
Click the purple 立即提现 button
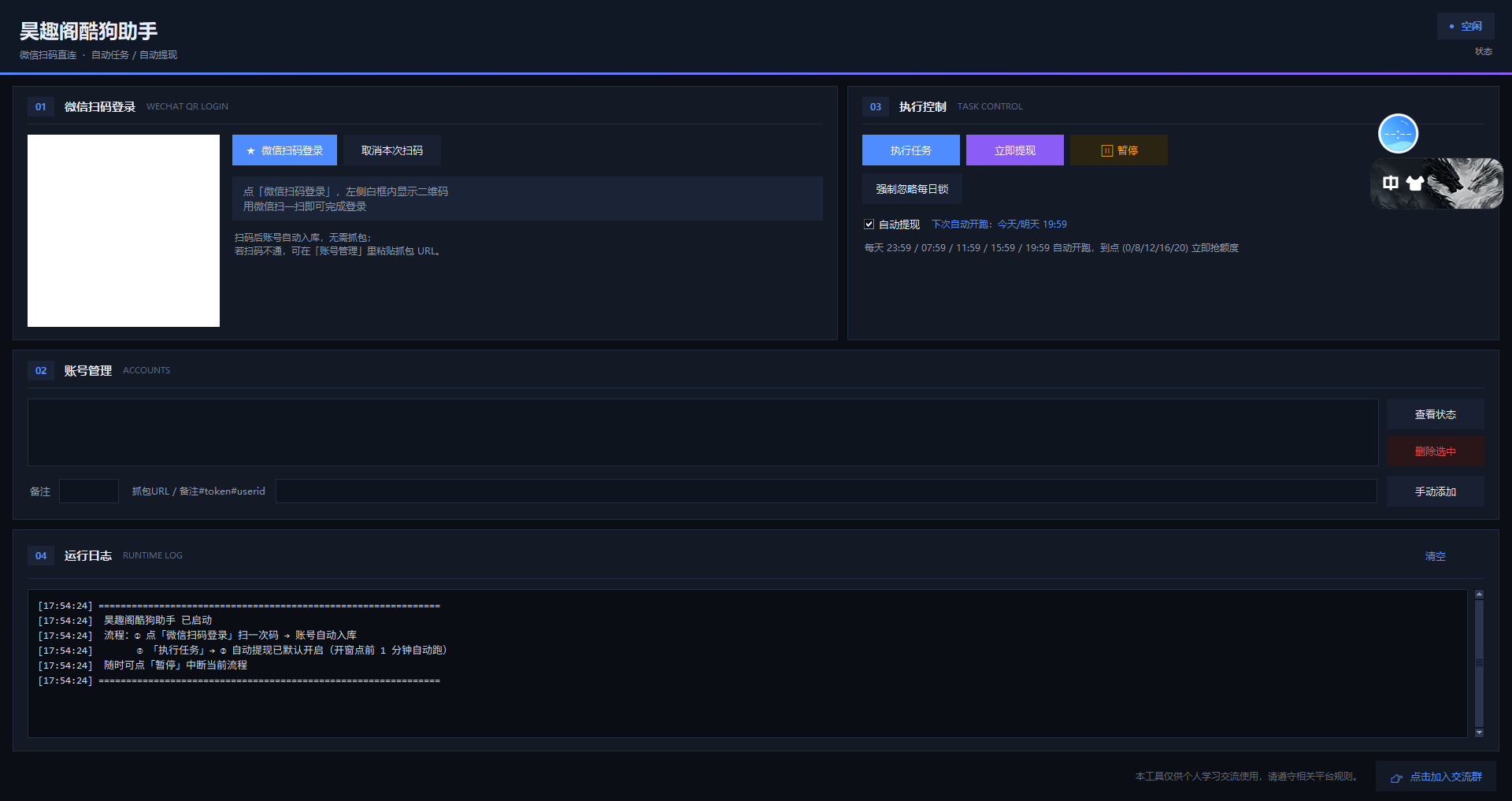(x=1015, y=150)
